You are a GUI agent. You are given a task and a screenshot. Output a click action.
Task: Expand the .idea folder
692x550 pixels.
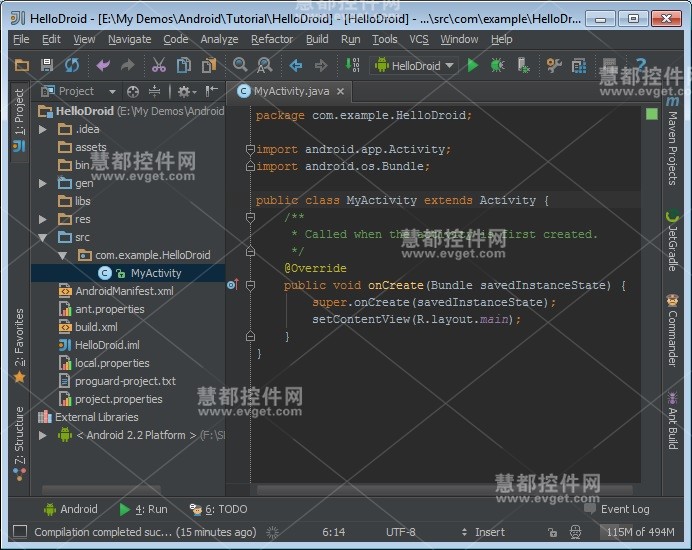[43, 129]
